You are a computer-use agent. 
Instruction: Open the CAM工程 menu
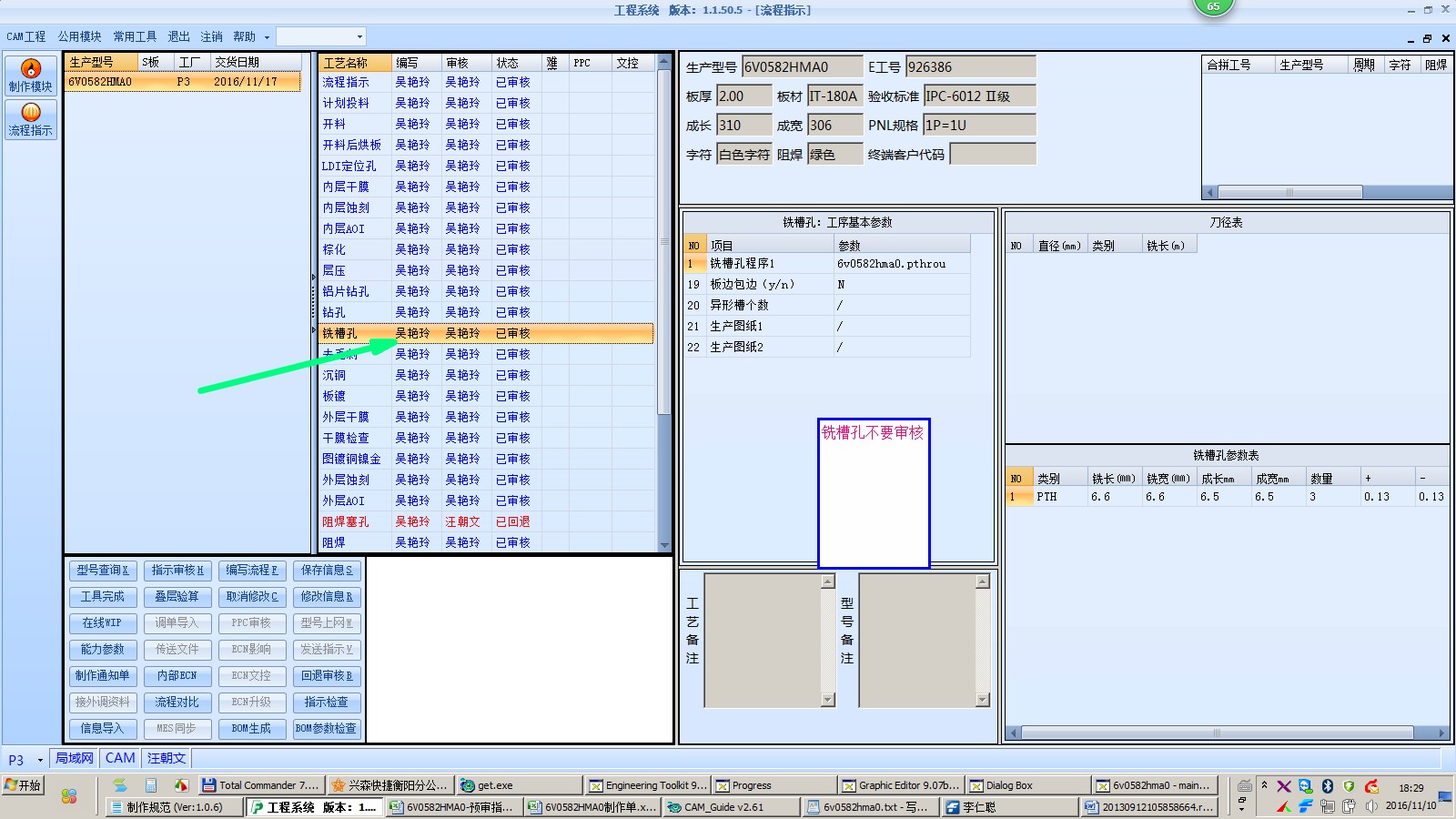click(25, 36)
